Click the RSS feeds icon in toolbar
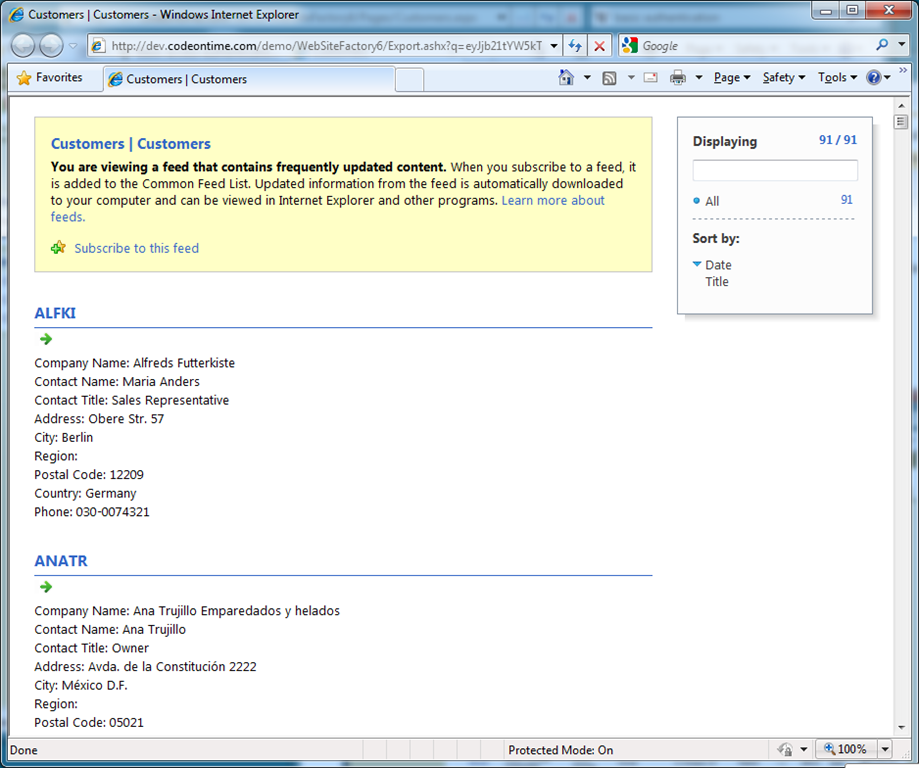Image resolution: width=919 pixels, height=768 pixels. [x=609, y=78]
